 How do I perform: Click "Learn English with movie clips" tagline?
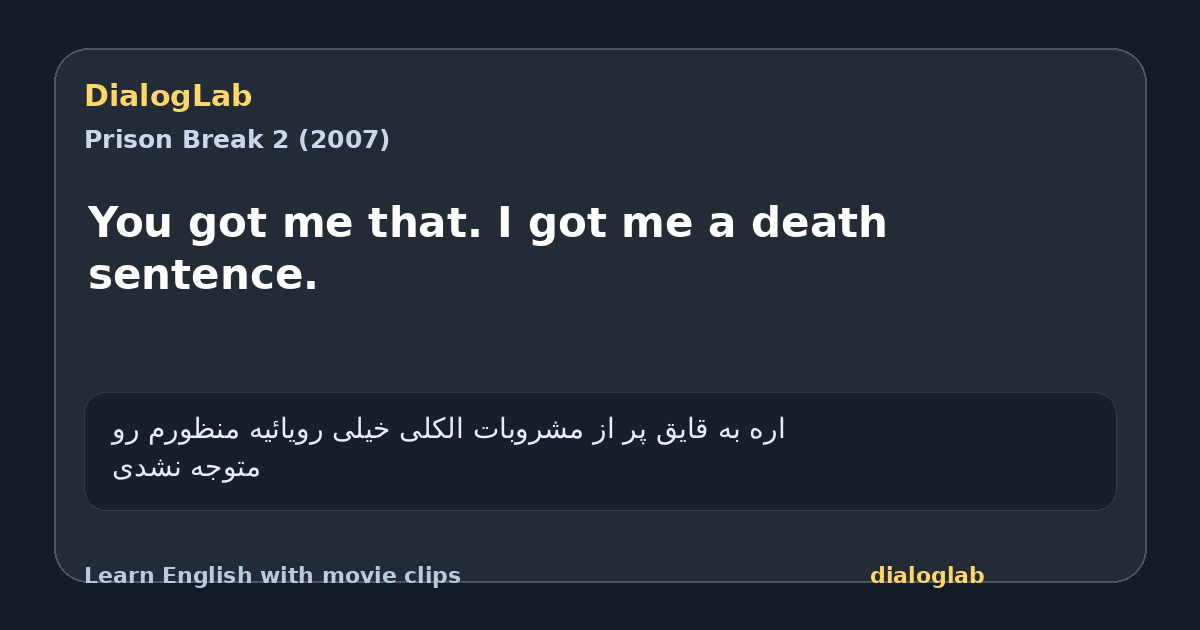tap(272, 576)
